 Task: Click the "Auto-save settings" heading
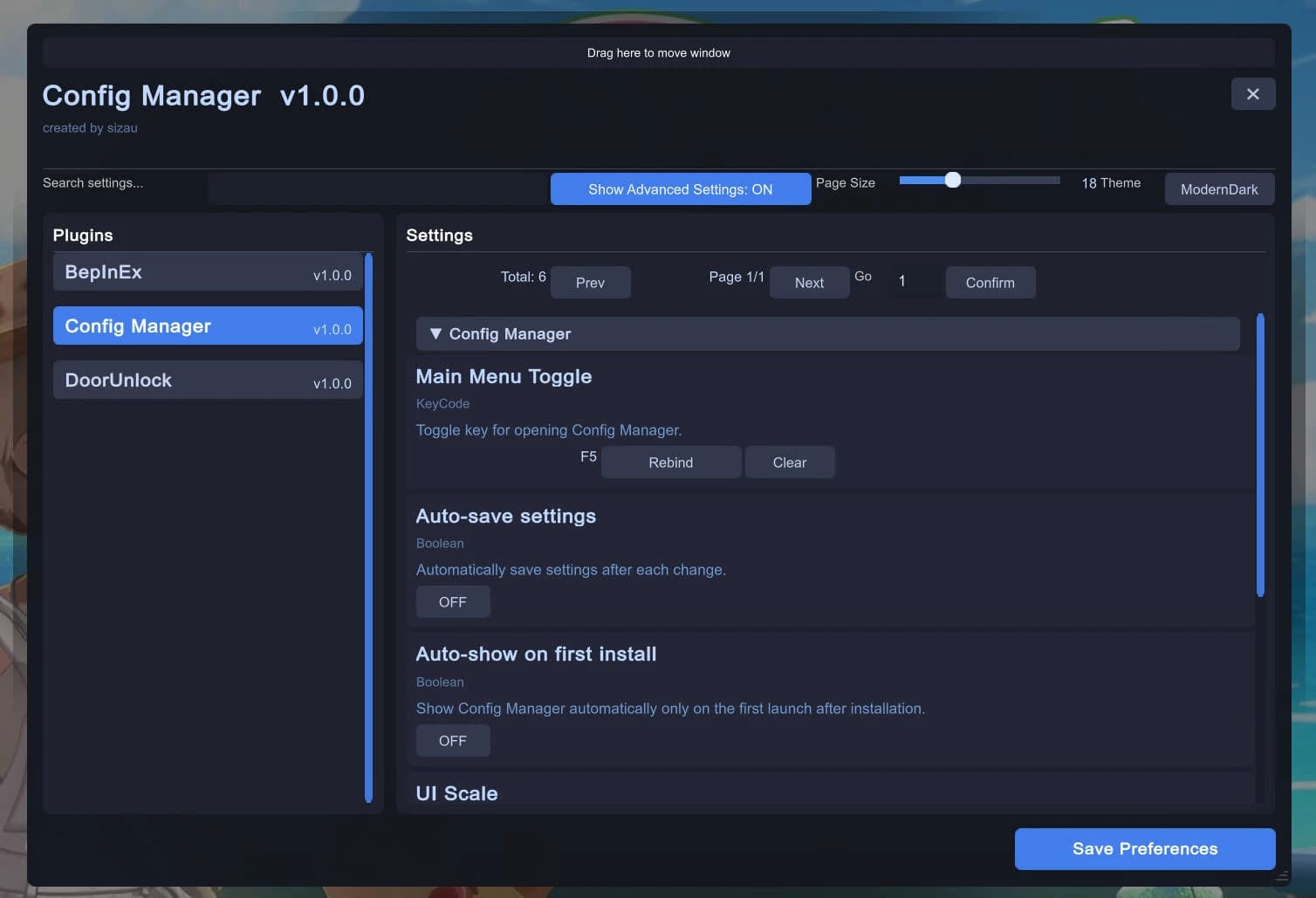(x=506, y=517)
